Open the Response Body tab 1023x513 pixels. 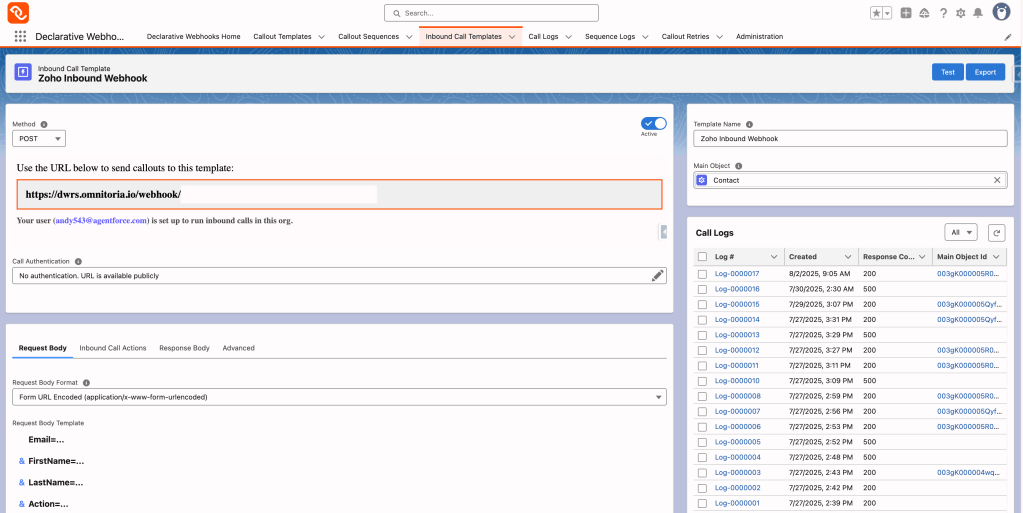(x=184, y=348)
